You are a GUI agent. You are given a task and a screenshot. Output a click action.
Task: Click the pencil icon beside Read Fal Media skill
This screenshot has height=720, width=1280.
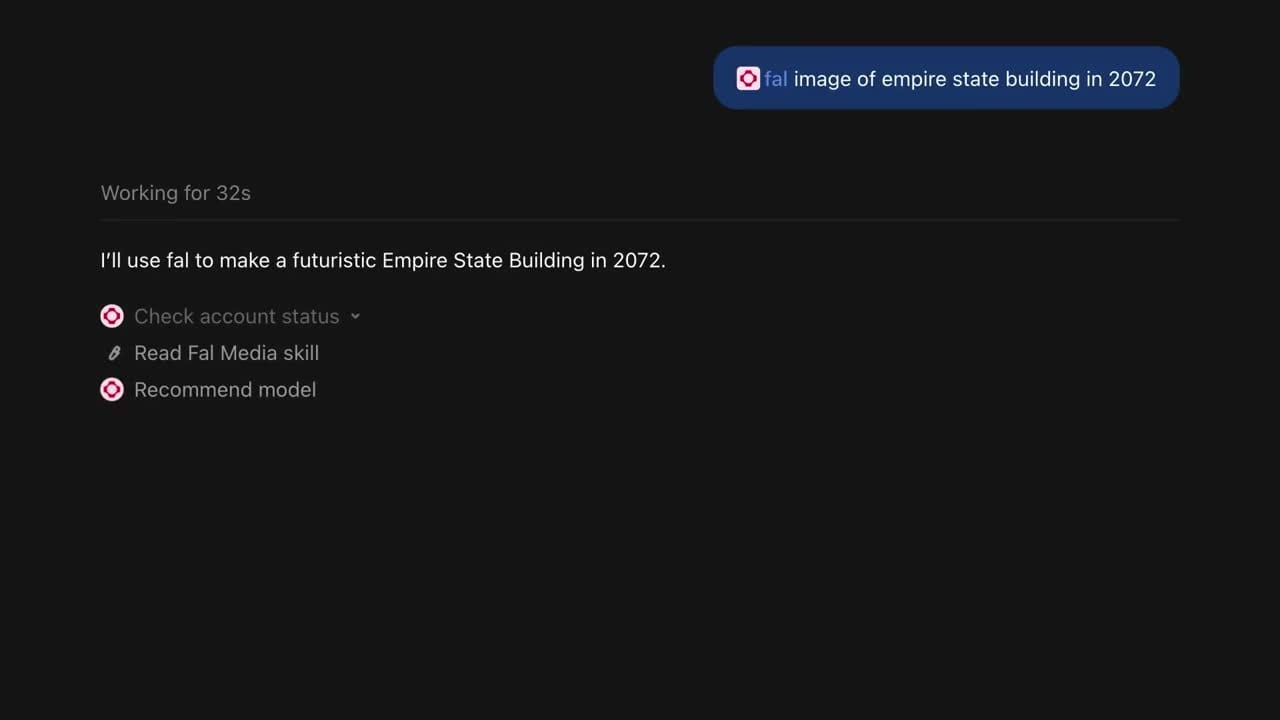pos(114,353)
